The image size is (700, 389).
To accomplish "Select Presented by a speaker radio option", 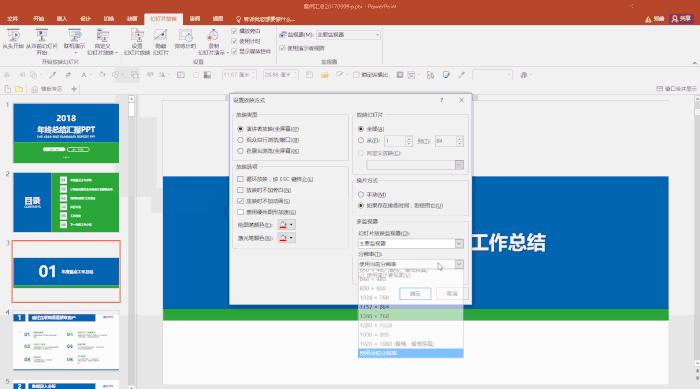I will [x=241, y=129].
